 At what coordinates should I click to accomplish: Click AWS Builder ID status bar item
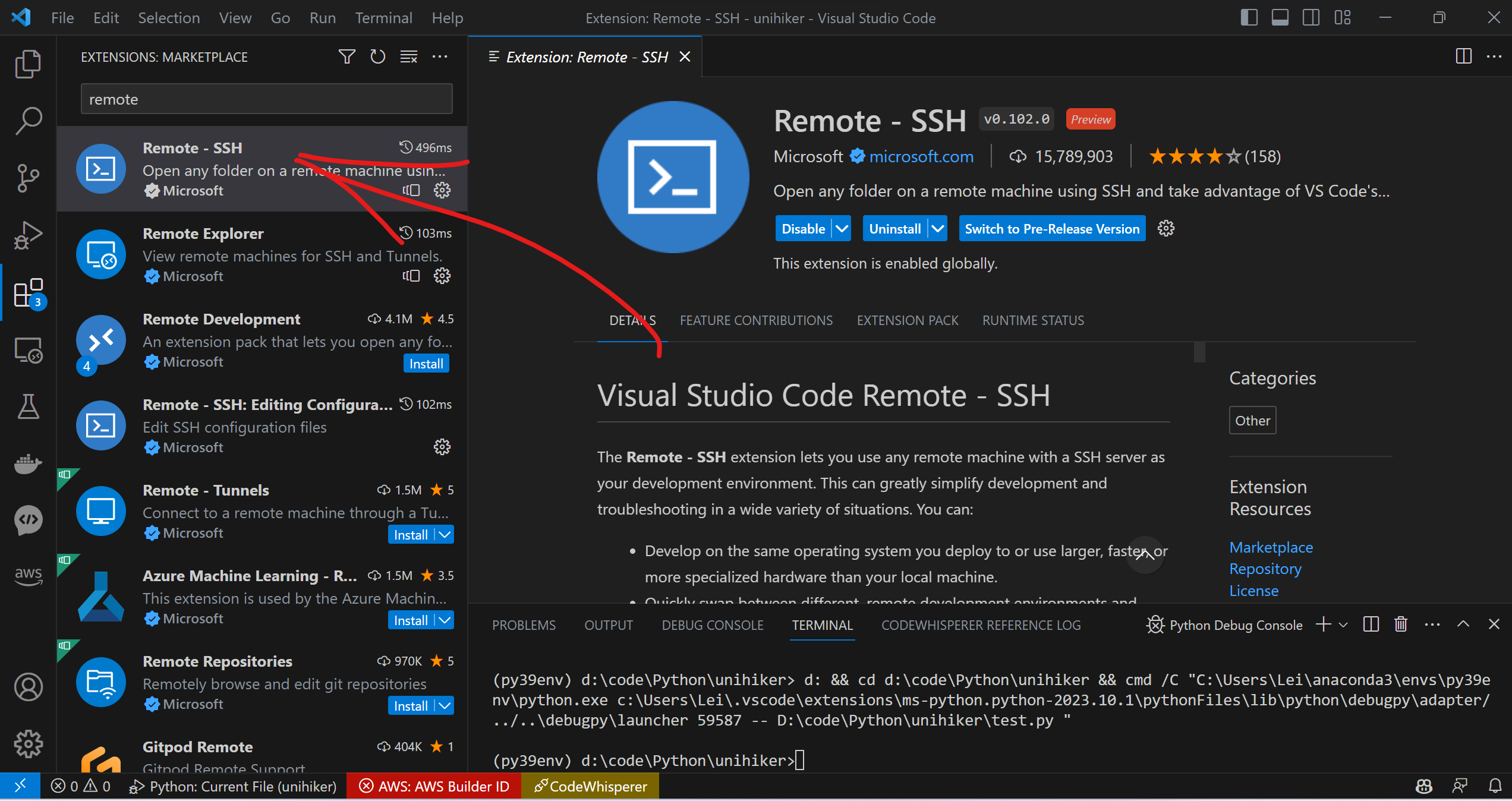click(434, 786)
